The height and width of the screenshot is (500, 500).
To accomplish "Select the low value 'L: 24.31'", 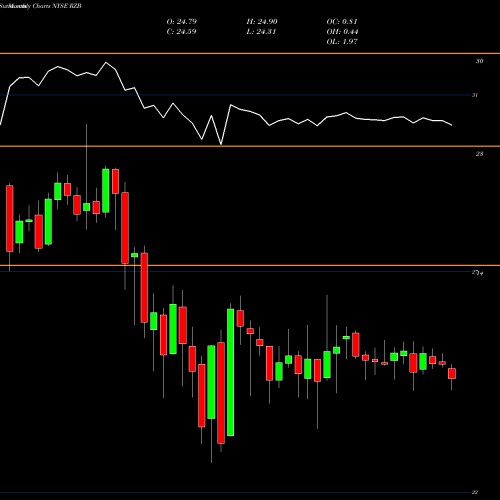I will click(x=261, y=32).
